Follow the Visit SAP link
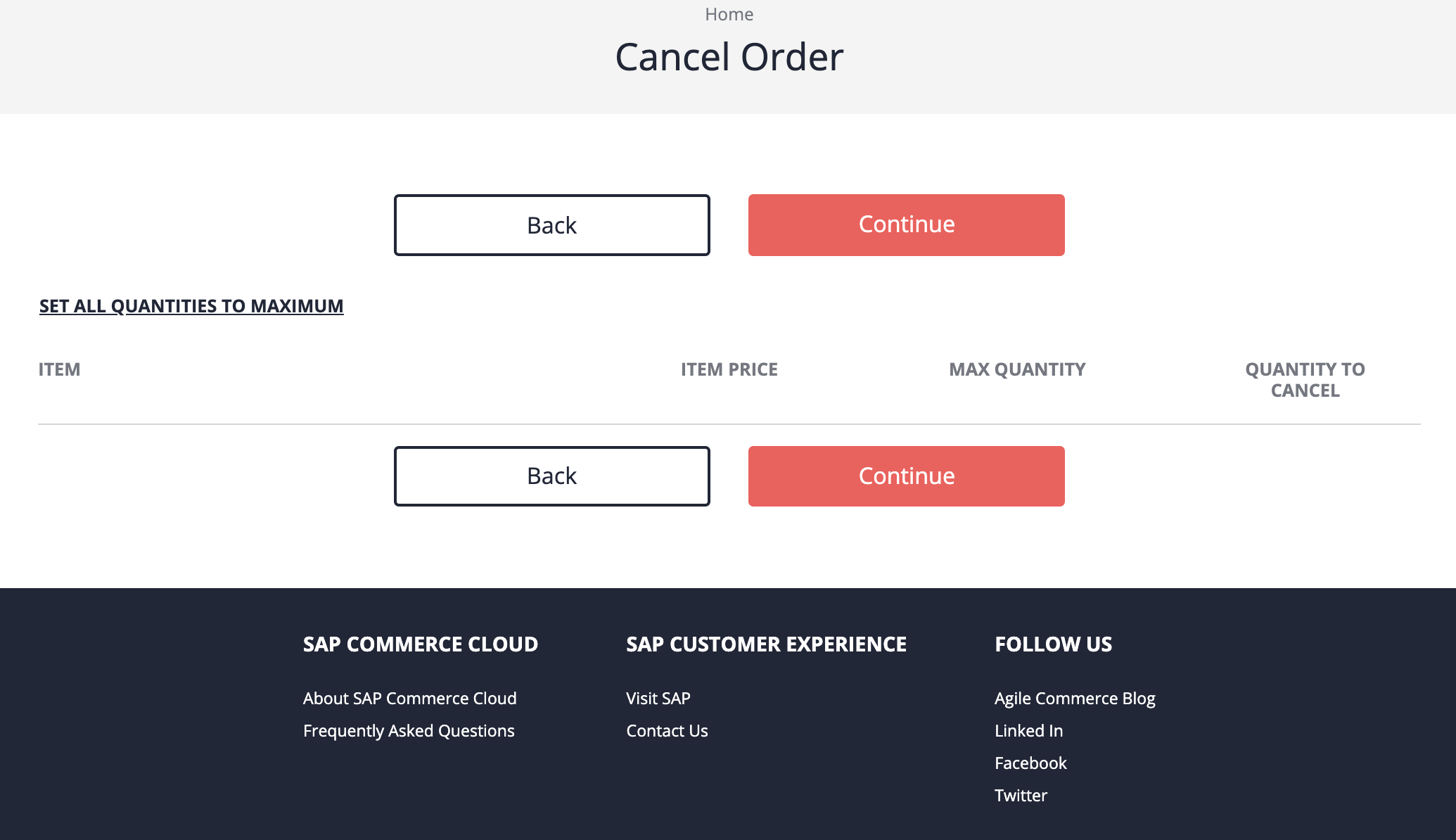1456x840 pixels. coord(658,698)
